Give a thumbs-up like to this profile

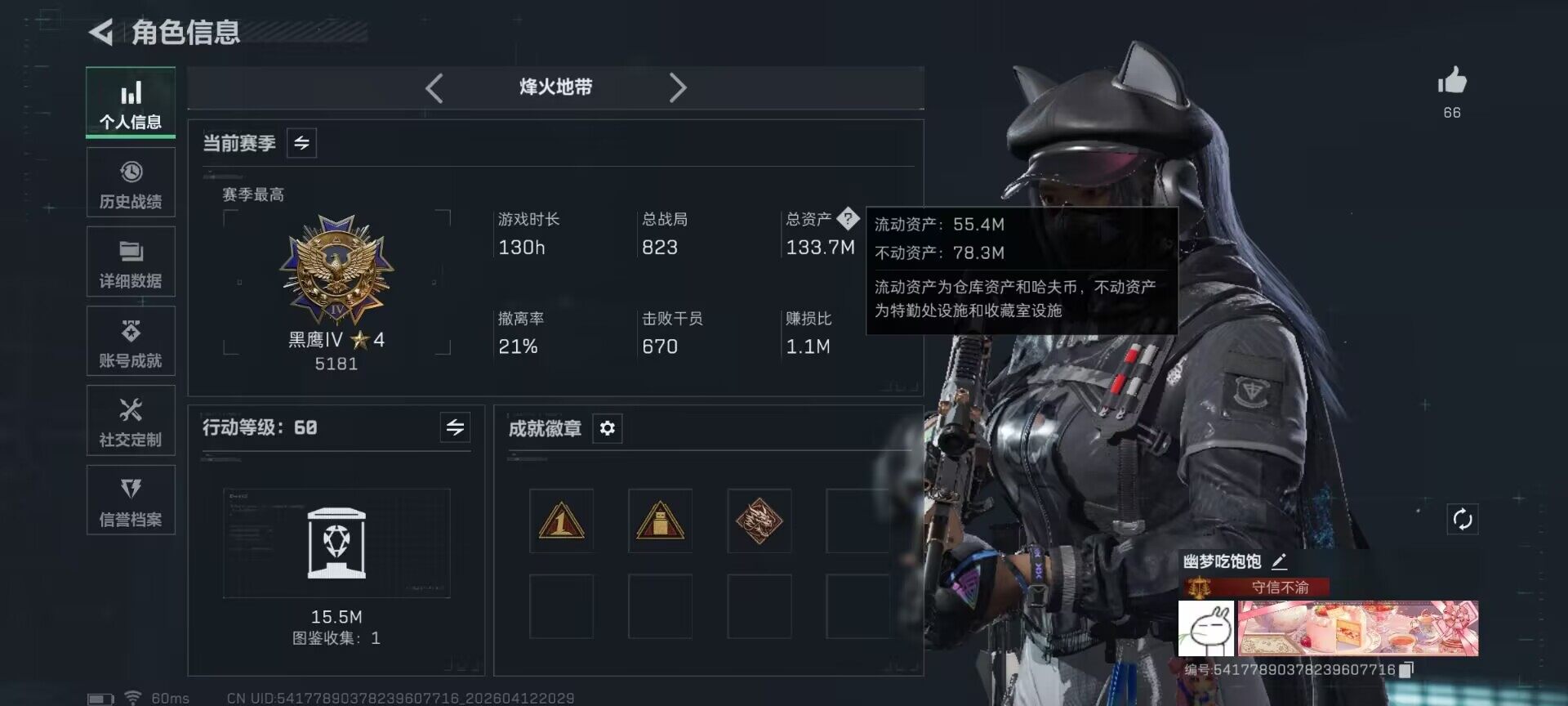point(1452,81)
